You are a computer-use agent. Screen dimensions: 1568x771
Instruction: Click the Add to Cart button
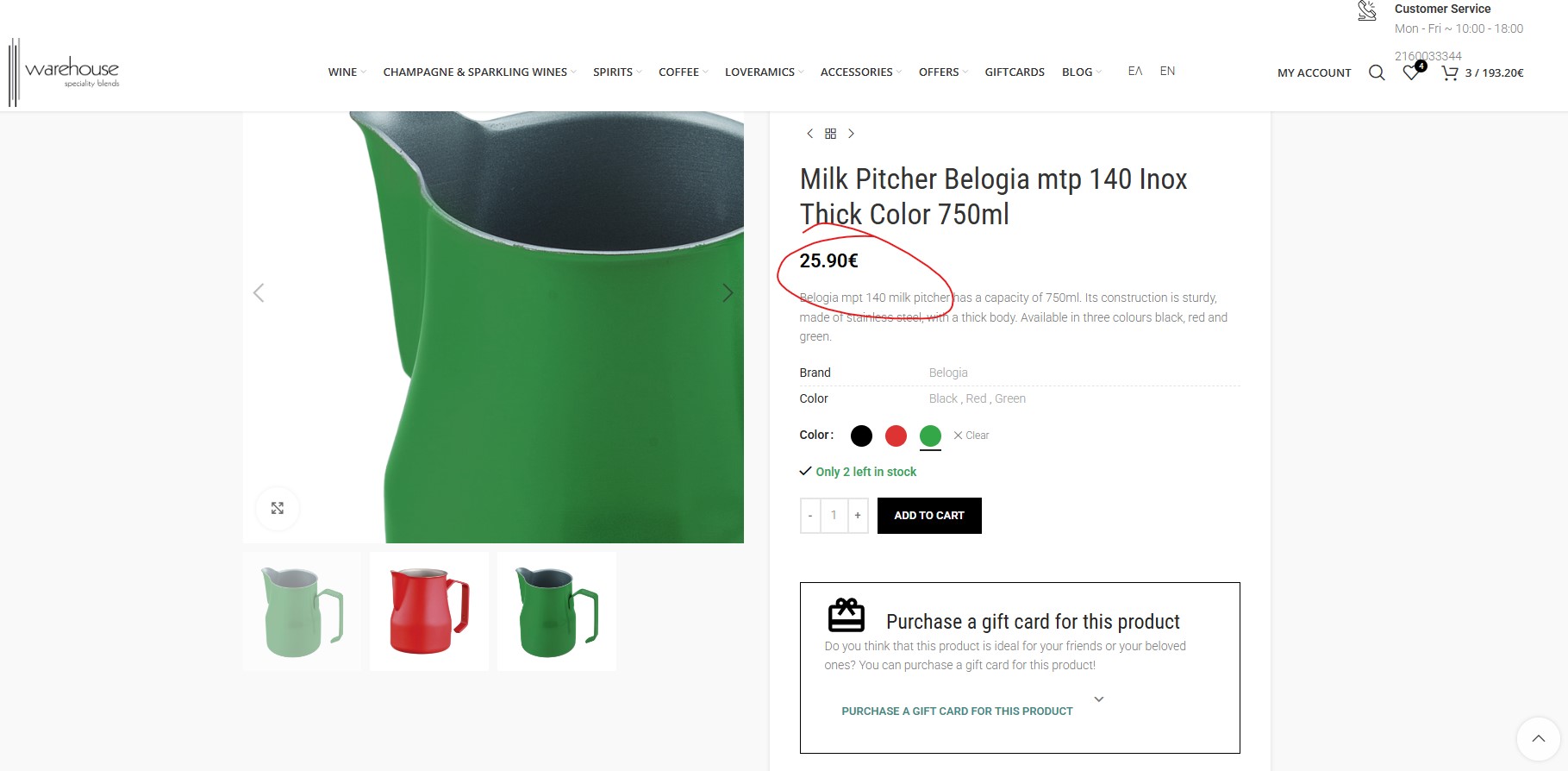click(929, 516)
